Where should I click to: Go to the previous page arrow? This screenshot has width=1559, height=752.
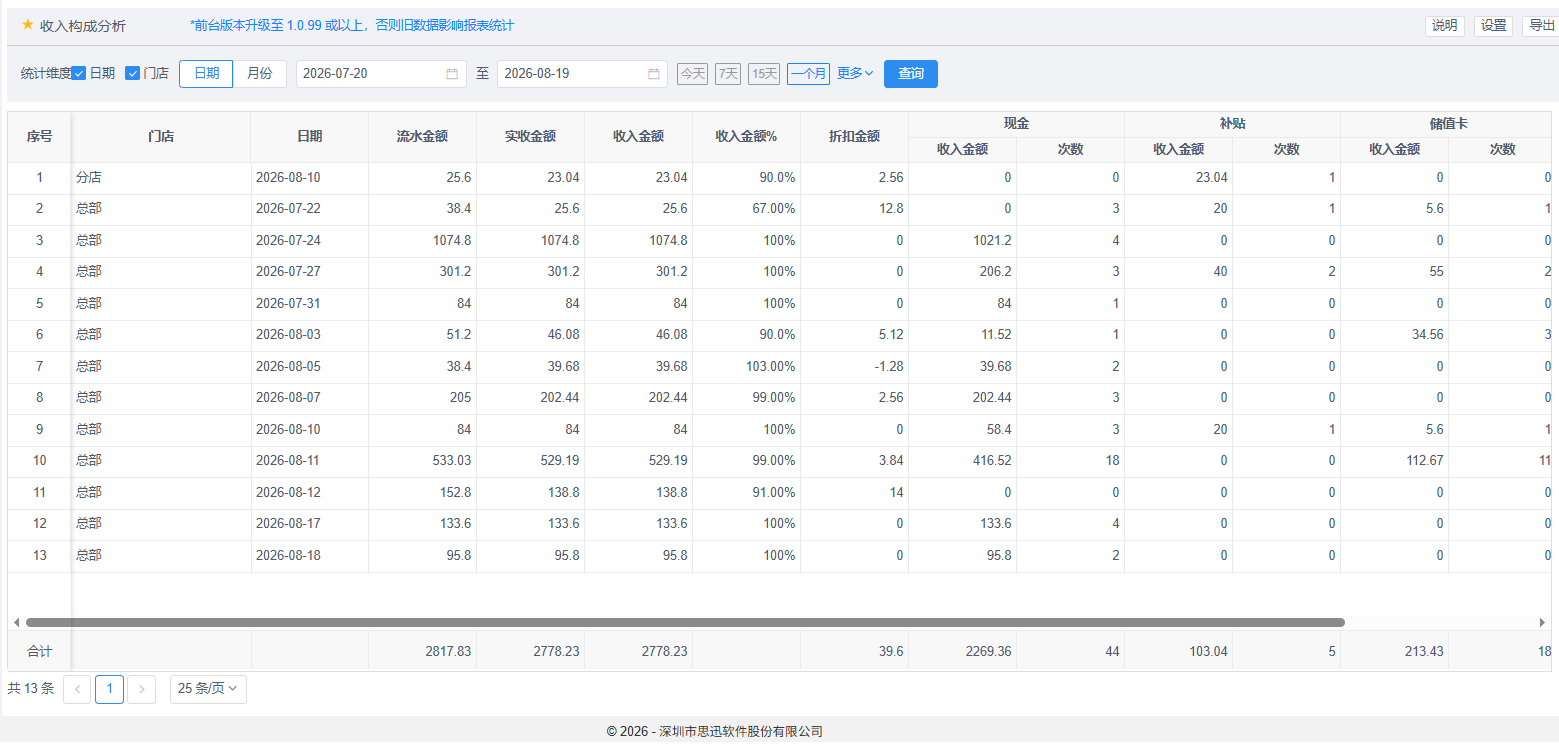pyautogui.click(x=77, y=689)
